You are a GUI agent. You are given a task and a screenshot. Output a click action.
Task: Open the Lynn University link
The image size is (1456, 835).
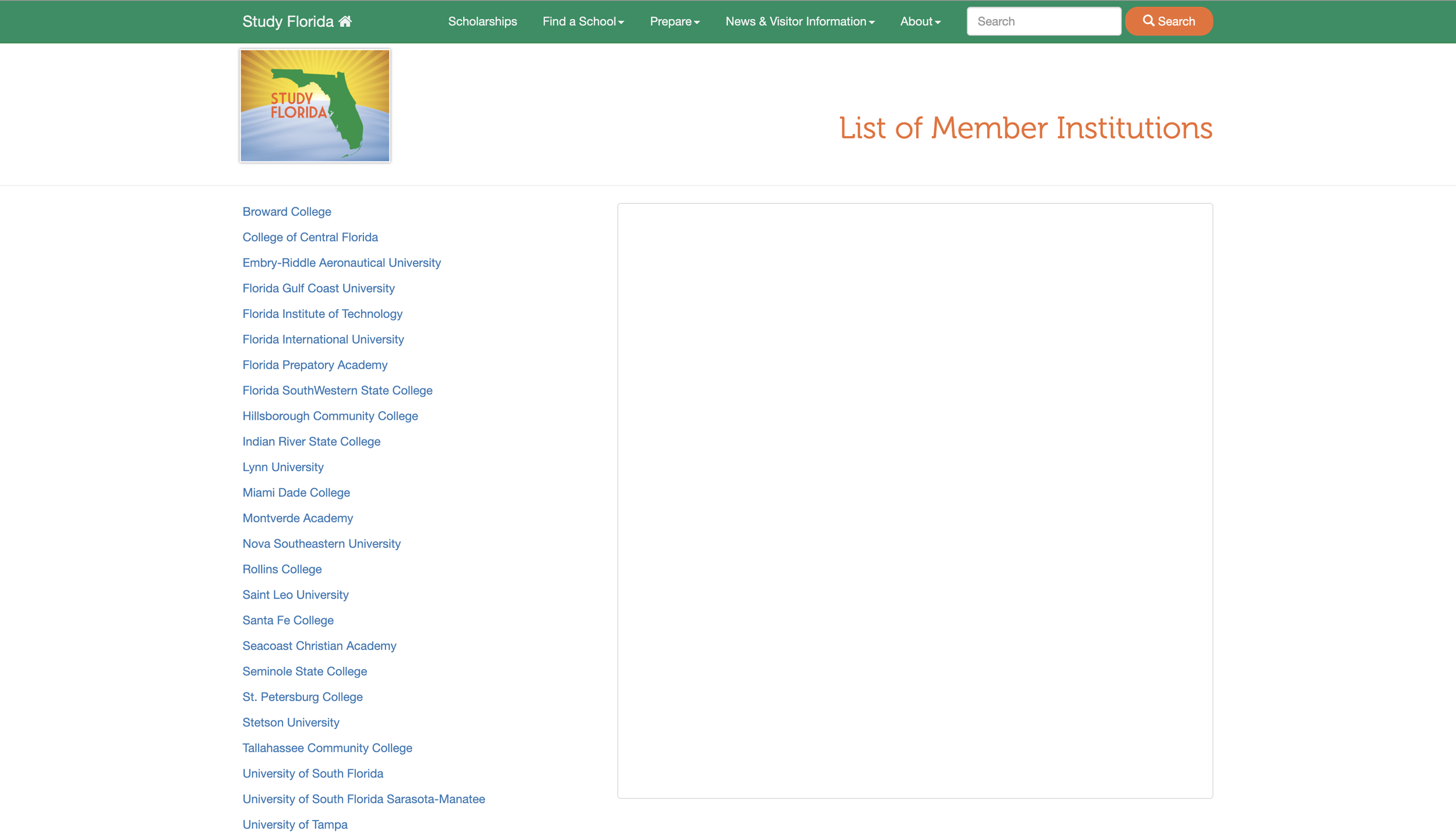(282, 468)
